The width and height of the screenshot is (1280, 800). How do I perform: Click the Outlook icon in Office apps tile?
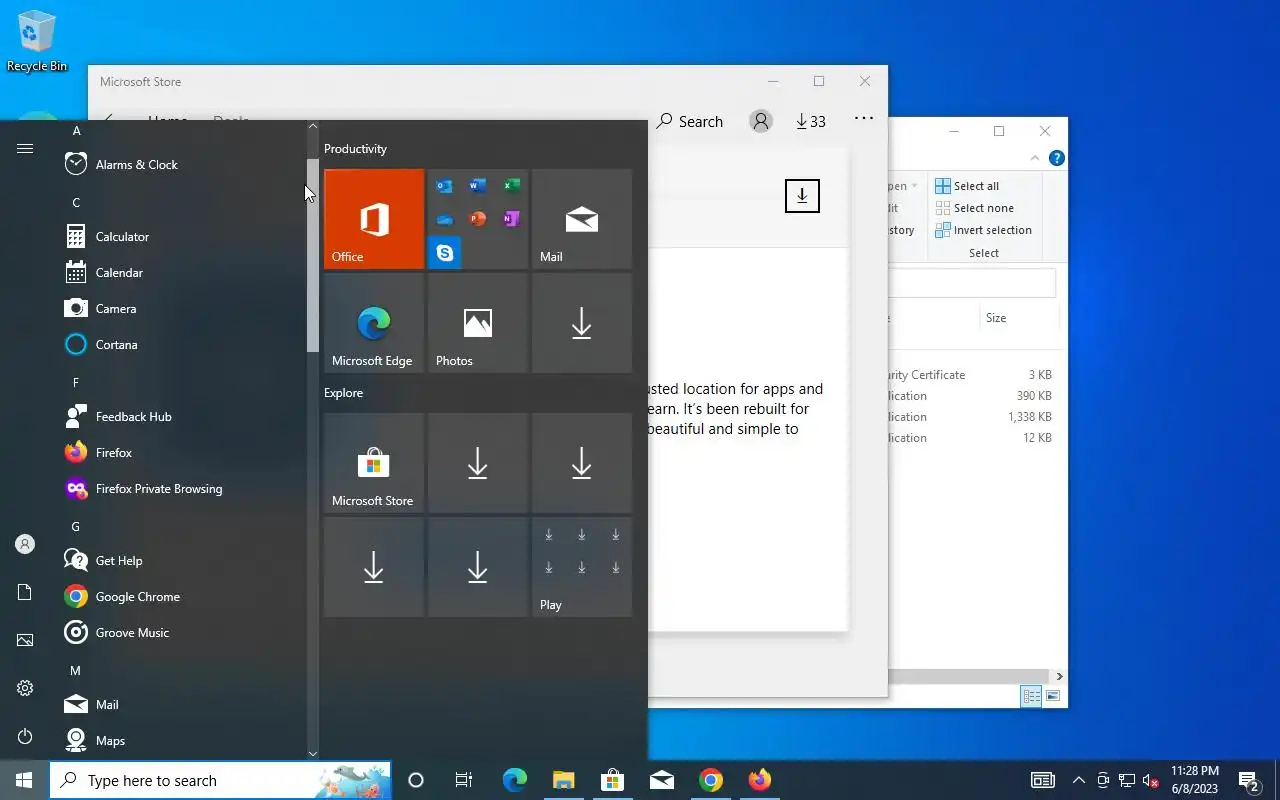pyautogui.click(x=444, y=186)
